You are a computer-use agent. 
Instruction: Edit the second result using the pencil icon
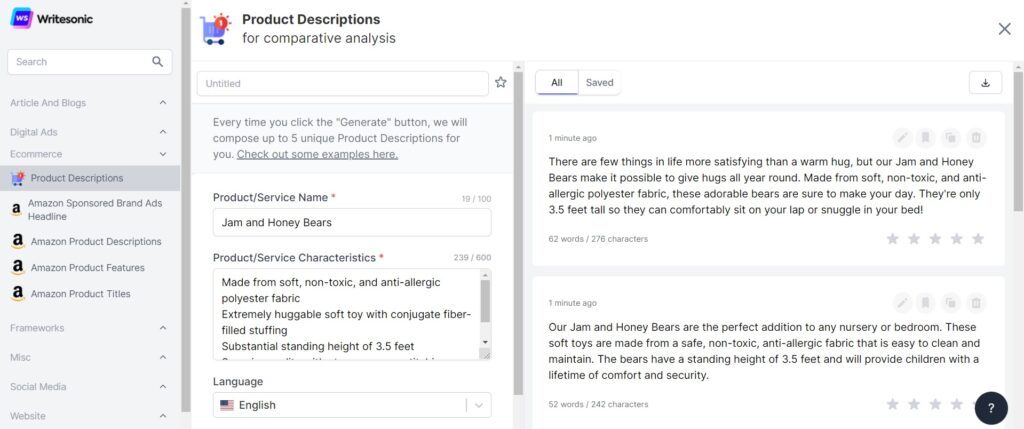pos(902,302)
